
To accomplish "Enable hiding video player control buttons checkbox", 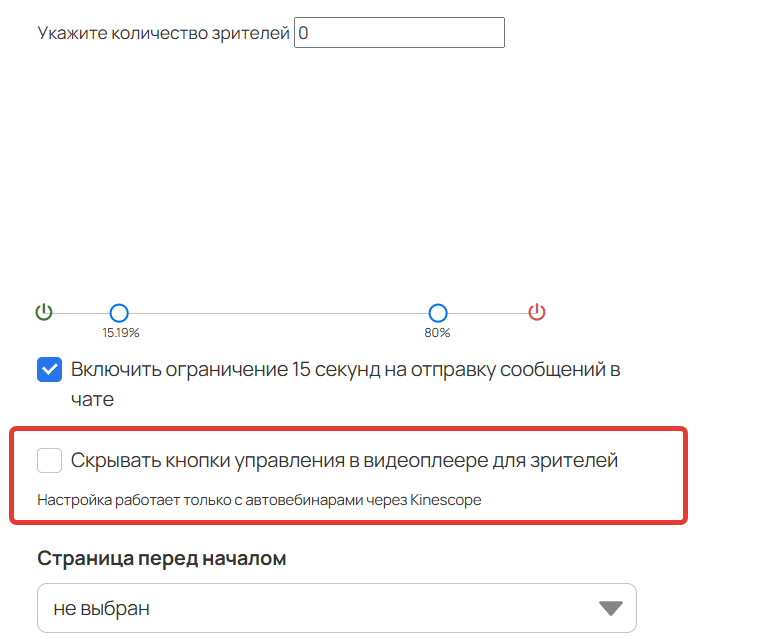I will pyautogui.click(x=50, y=460).
